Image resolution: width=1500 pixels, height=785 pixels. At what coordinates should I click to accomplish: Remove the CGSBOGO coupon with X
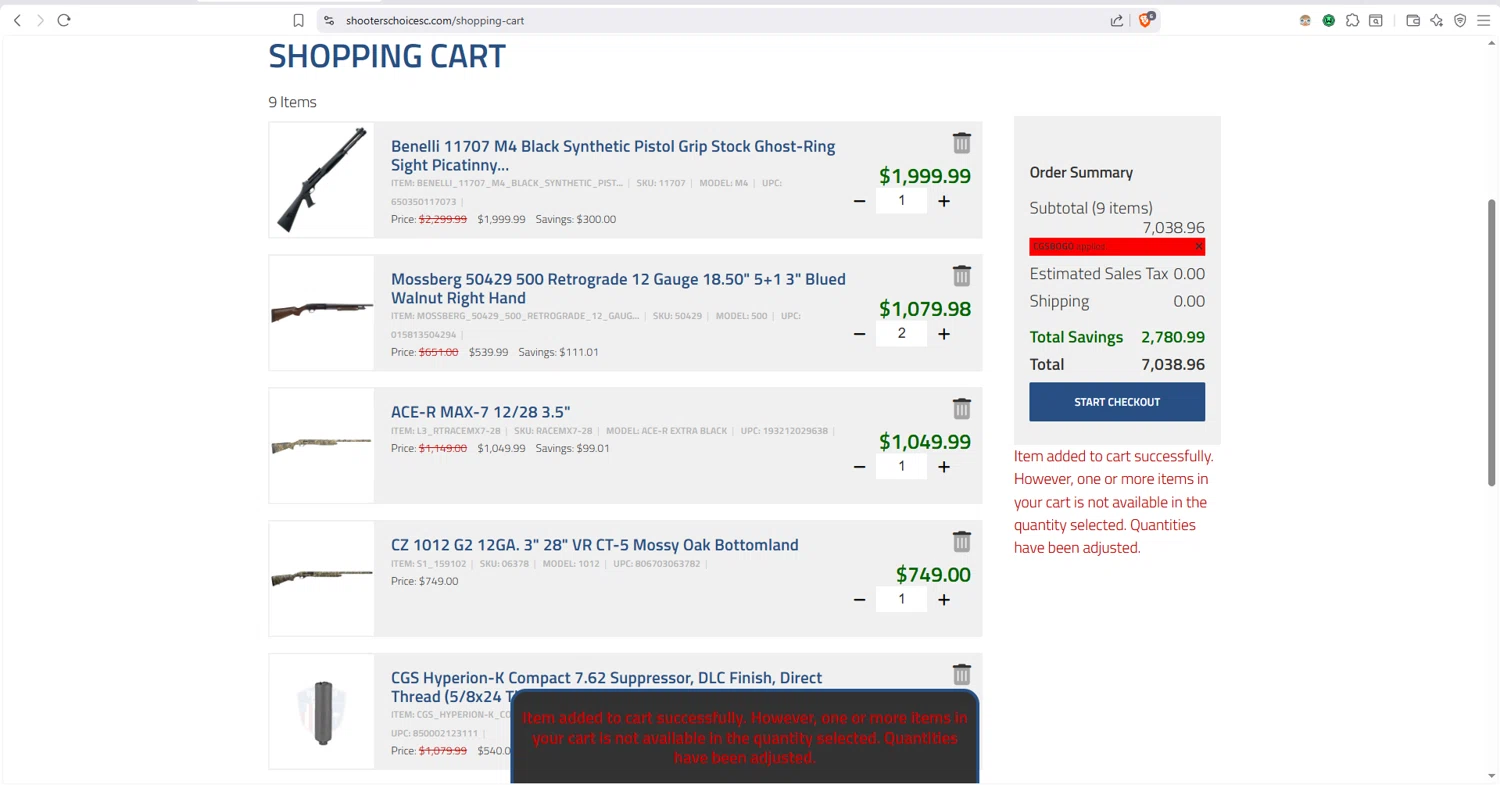point(1198,247)
